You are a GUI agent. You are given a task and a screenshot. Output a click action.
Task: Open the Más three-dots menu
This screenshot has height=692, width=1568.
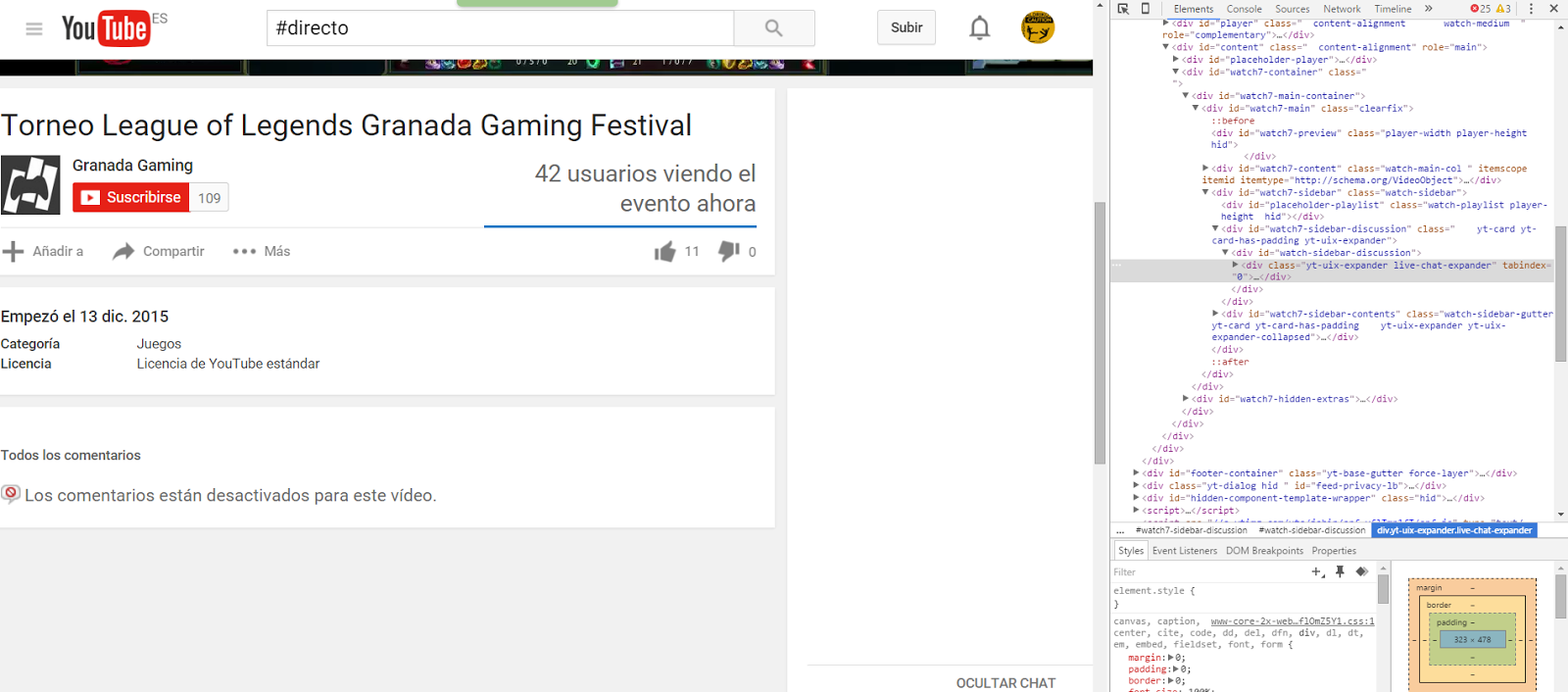tap(244, 252)
